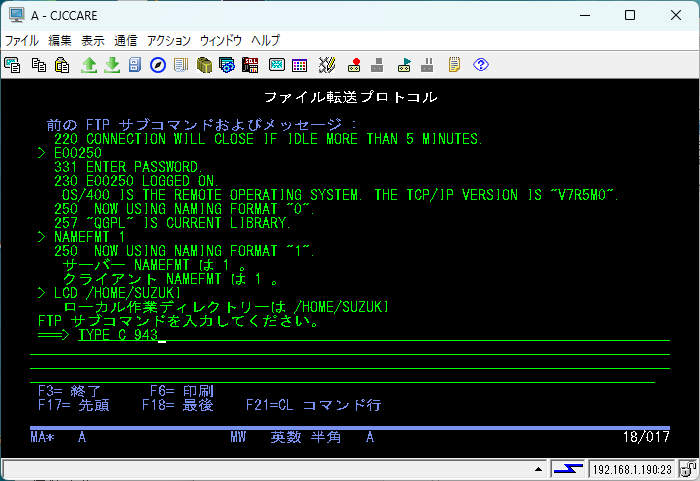Click the 192.168.1.190:23 address in status bar
The width and height of the screenshot is (700, 481).
pos(632,469)
